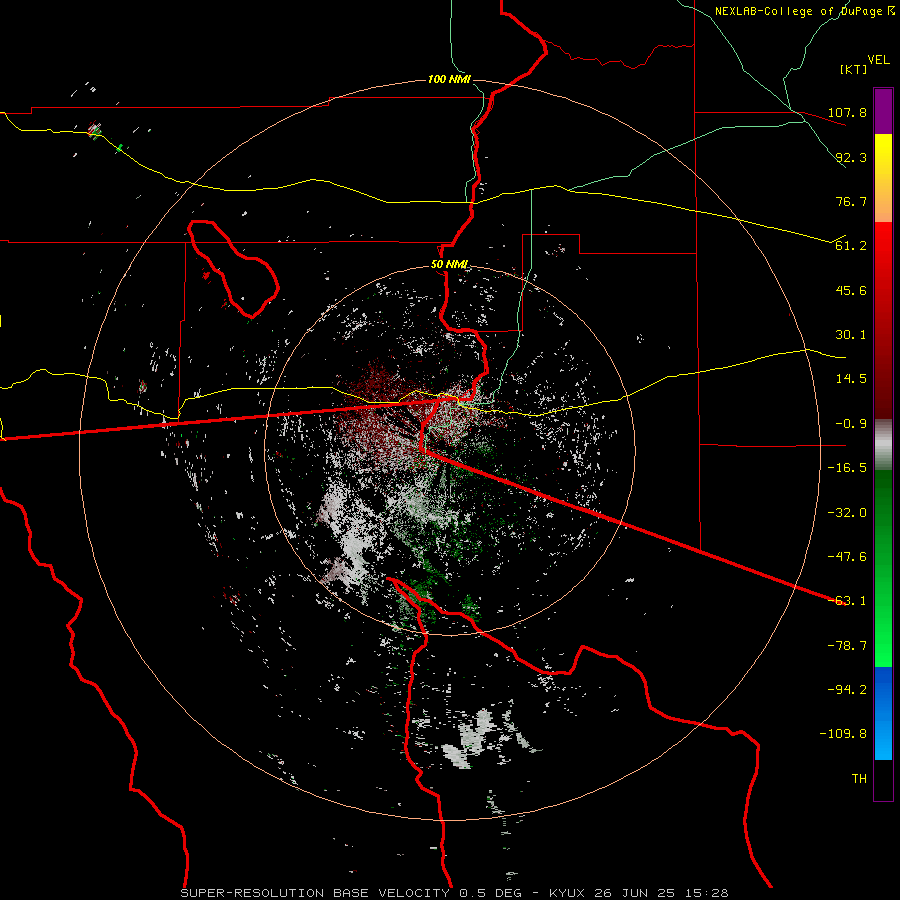Click the 107.8 velocity scale value

[x=847, y=112]
